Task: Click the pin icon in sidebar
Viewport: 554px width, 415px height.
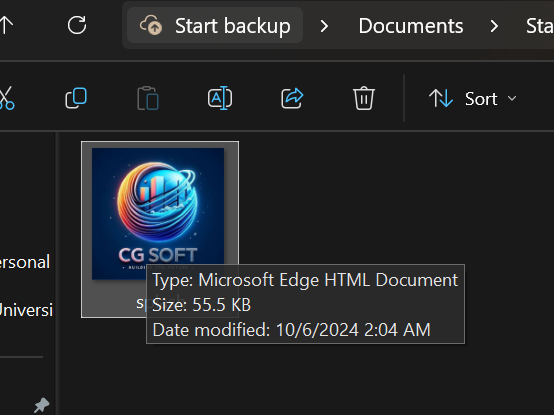Action: pos(41,405)
